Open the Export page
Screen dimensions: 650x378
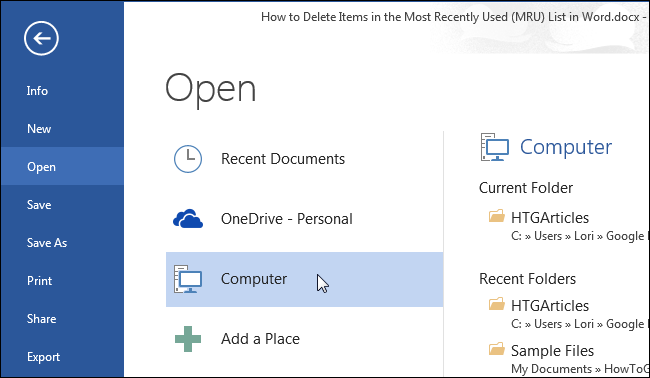pyautogui.click(x=62, y=356)
